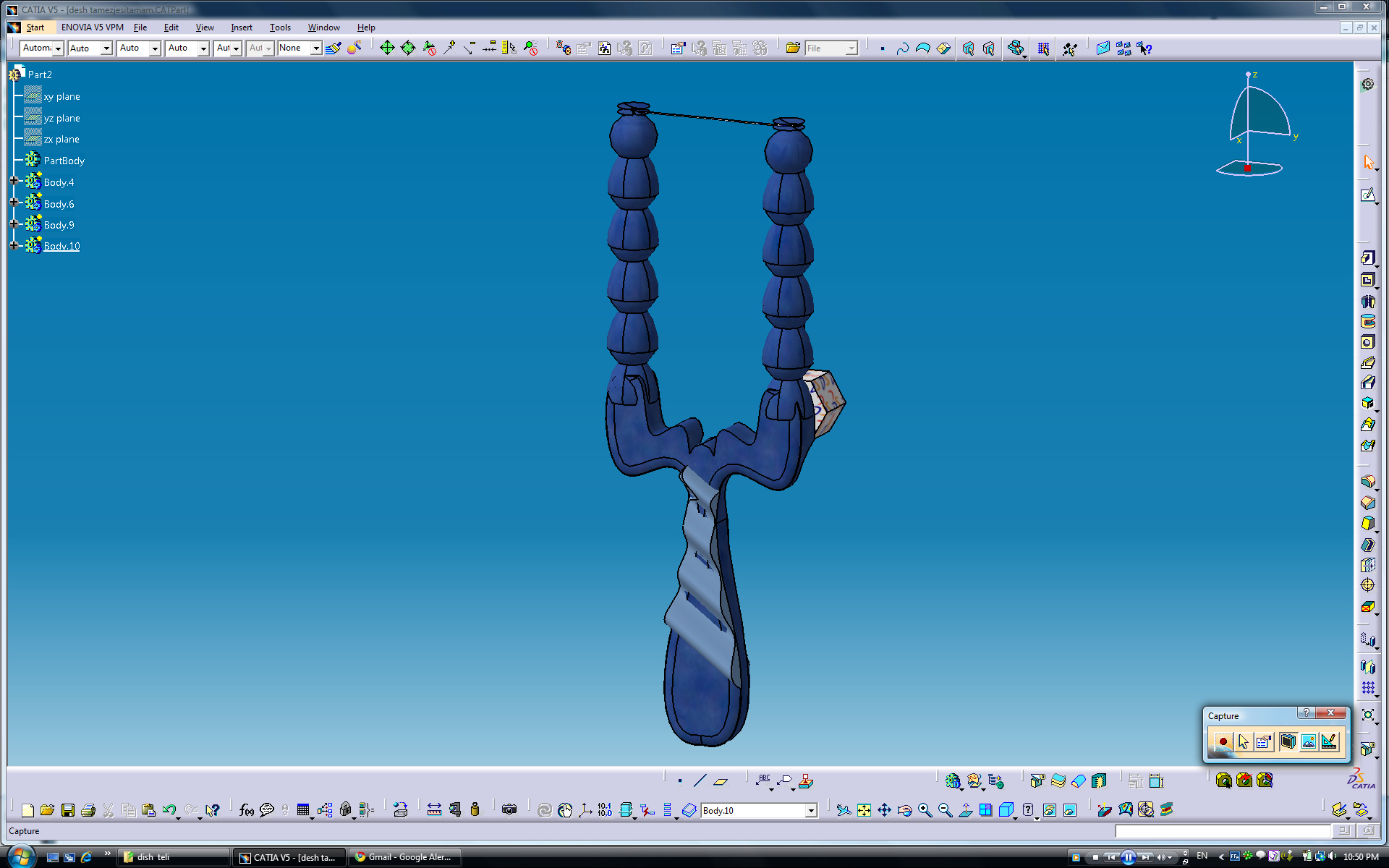Select the Rotate view tool

click(904, 810)
